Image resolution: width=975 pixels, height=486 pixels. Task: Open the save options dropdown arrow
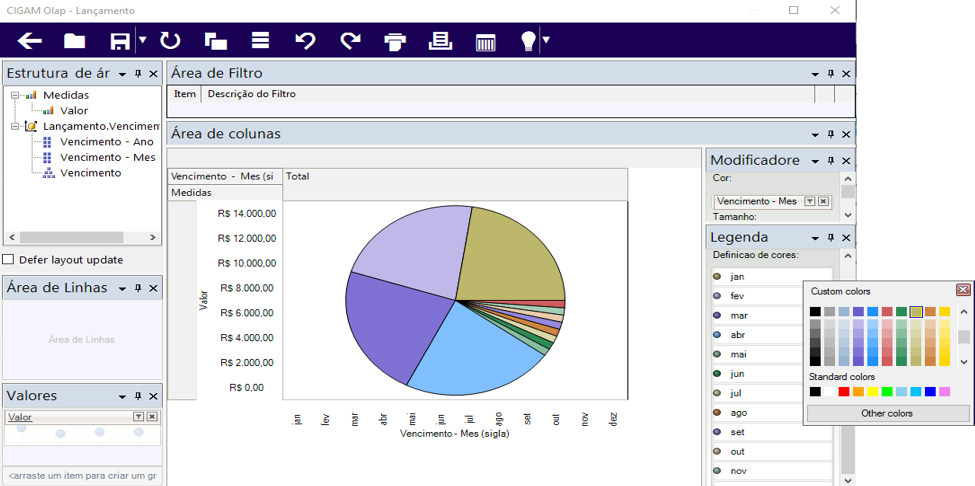coord(142,40)
